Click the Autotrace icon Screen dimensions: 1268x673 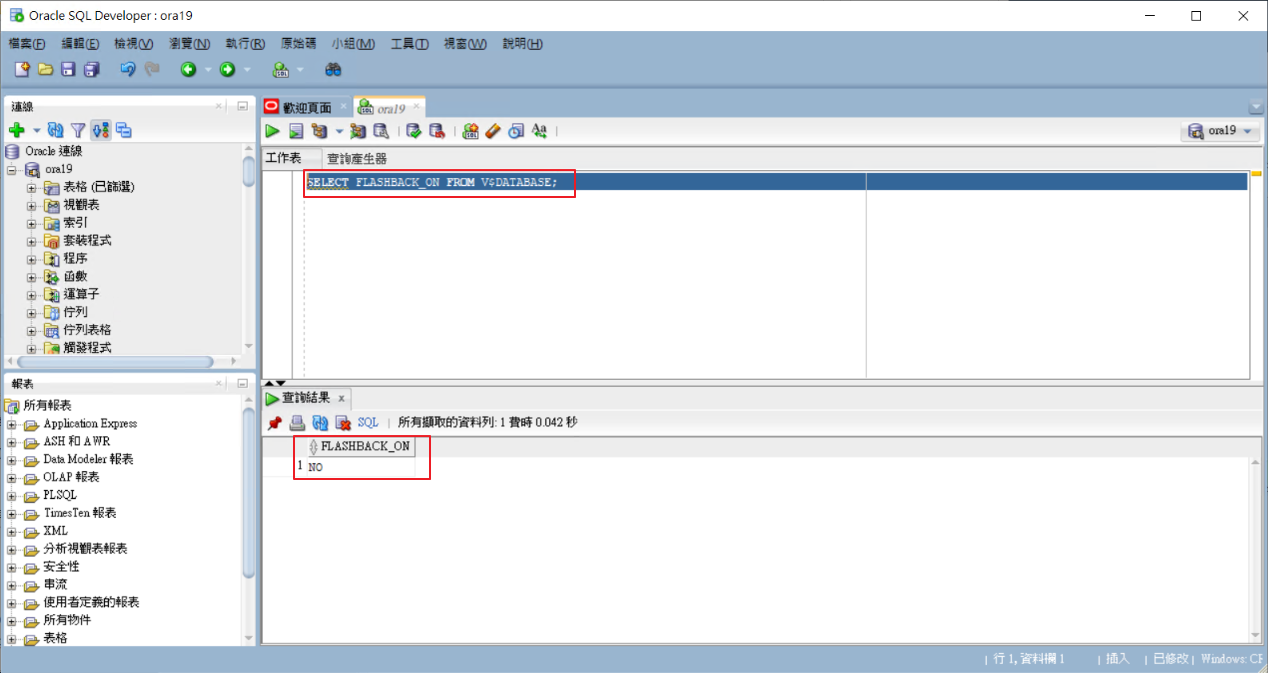358,131
